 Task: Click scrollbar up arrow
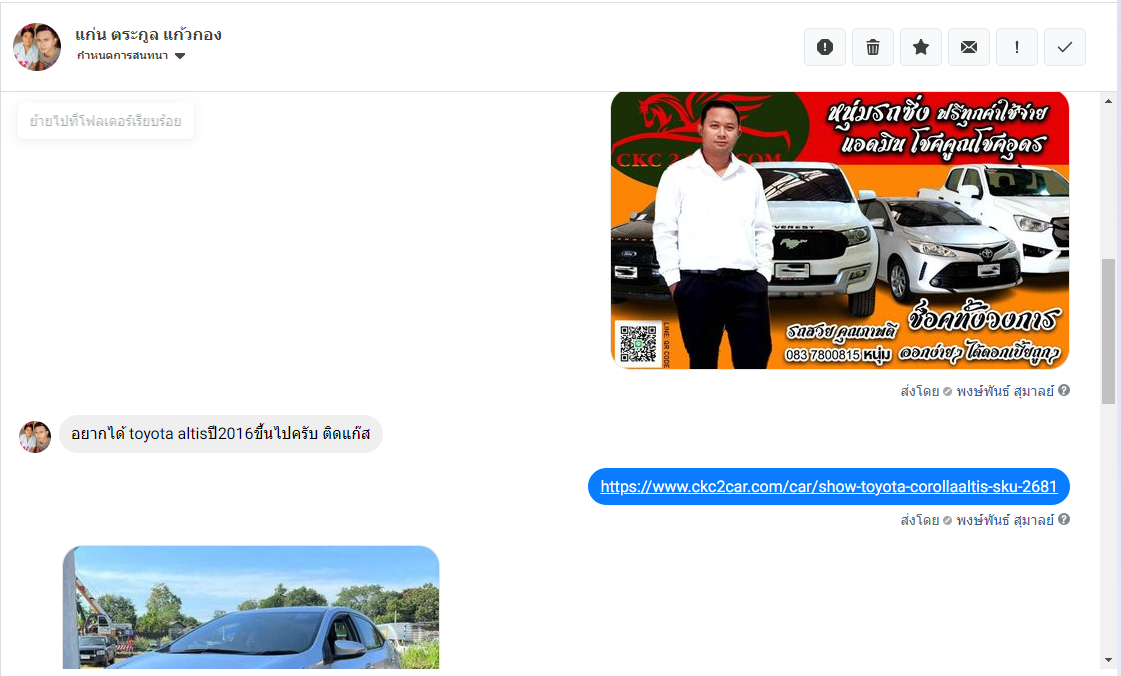coord(1109,101)
